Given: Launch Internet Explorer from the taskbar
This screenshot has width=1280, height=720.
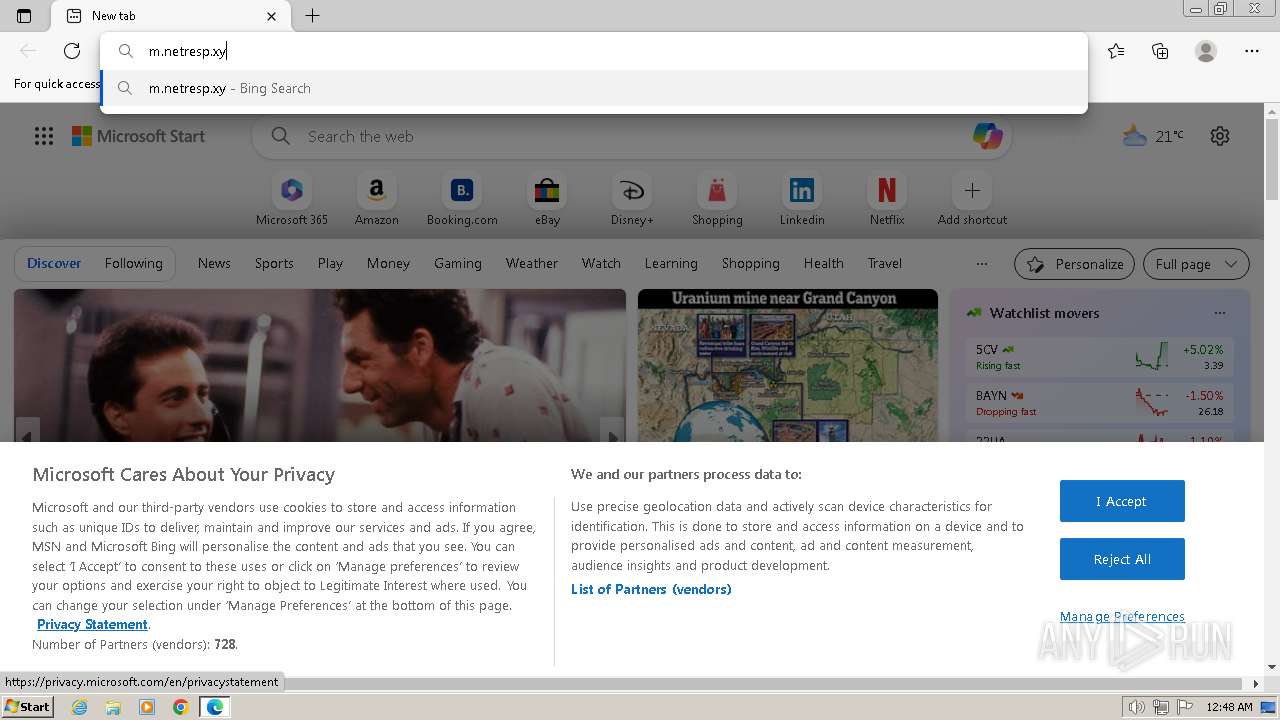Looking at the screenshot, I should coord(80,707).
